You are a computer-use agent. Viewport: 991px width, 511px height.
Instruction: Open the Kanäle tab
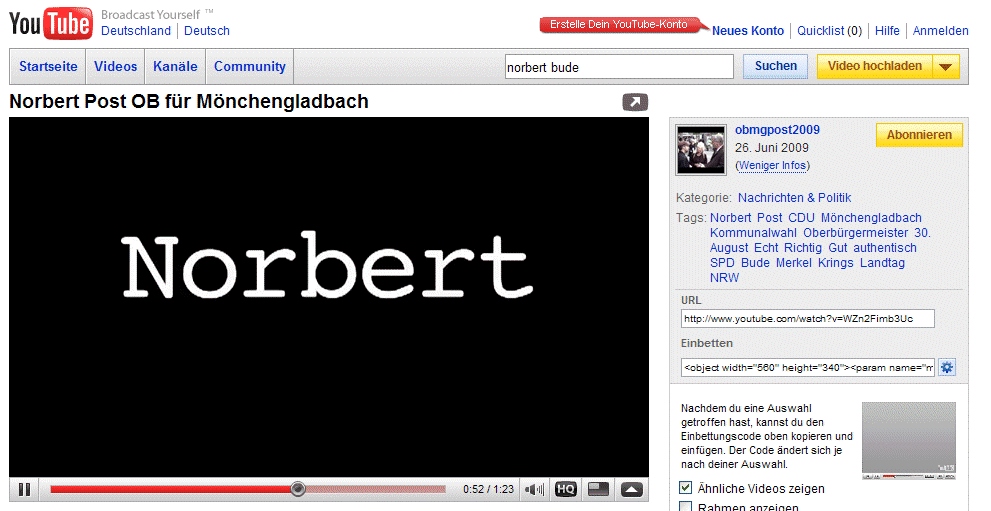(175, 66)
